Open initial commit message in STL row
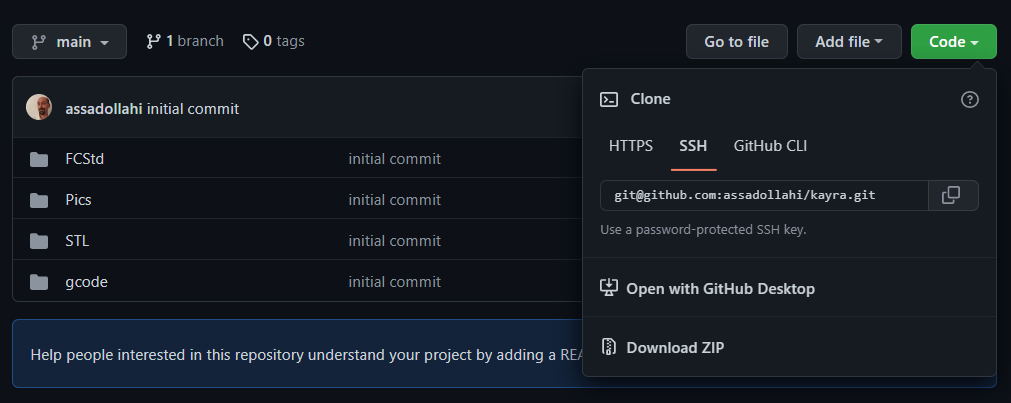The image size is (1011, 403). pyautogui.click(x=395, y=241)
